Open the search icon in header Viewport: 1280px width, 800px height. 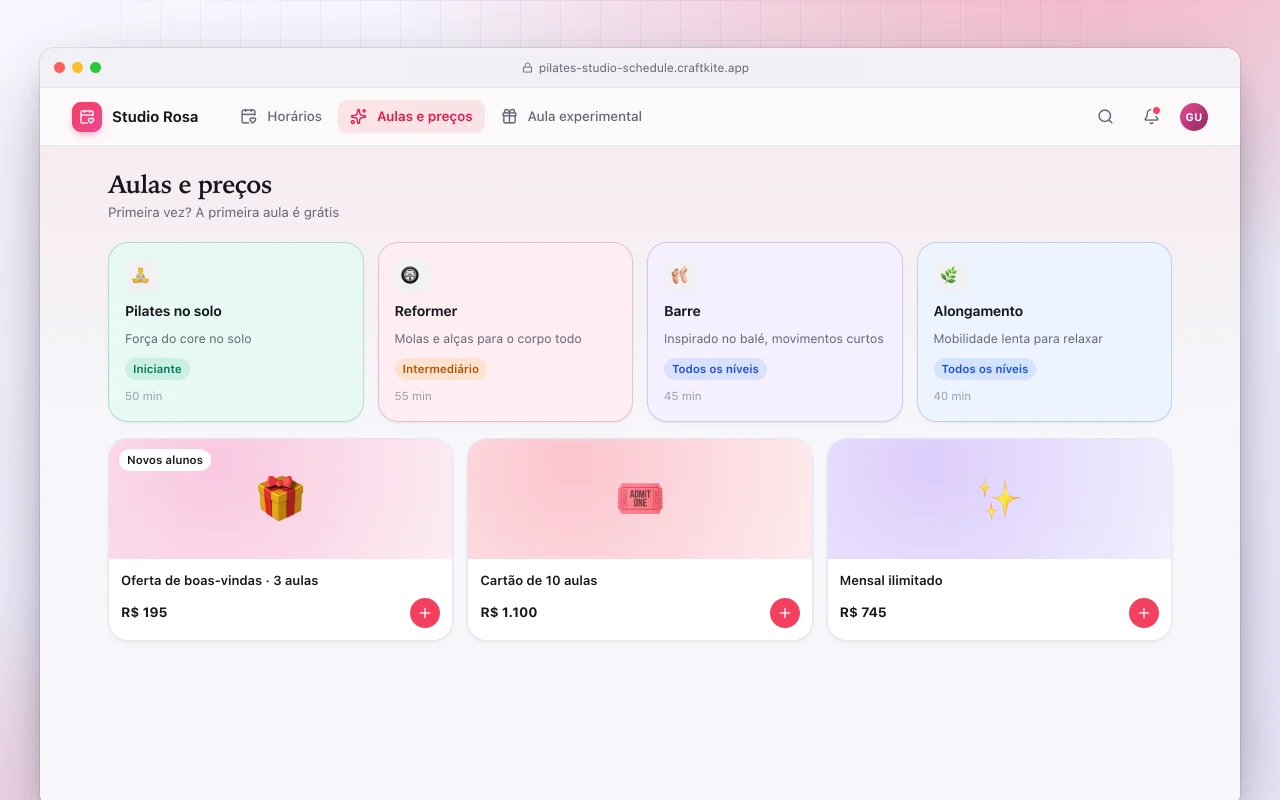coord(1105,117)
